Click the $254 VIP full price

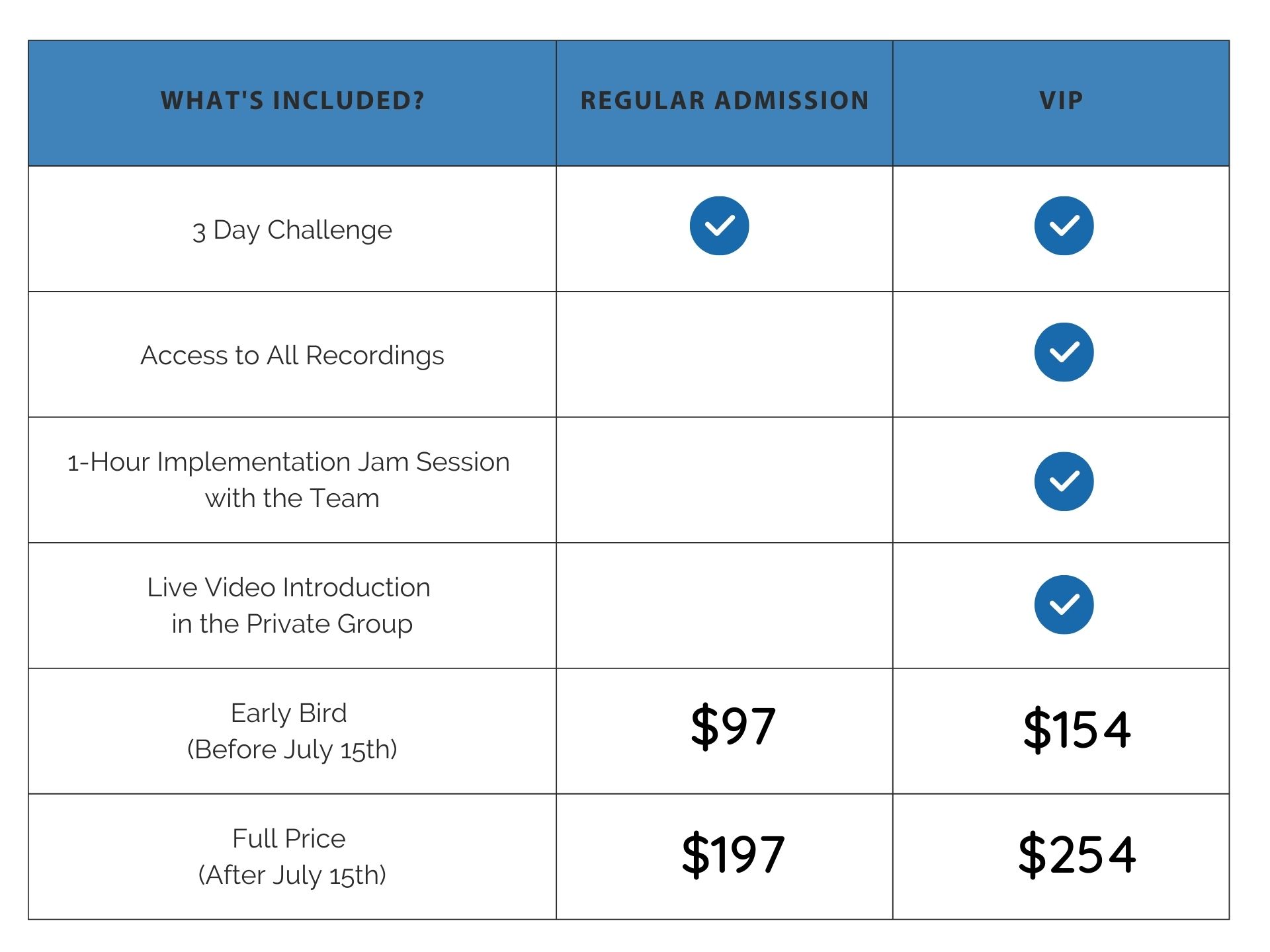[1077, 854]
